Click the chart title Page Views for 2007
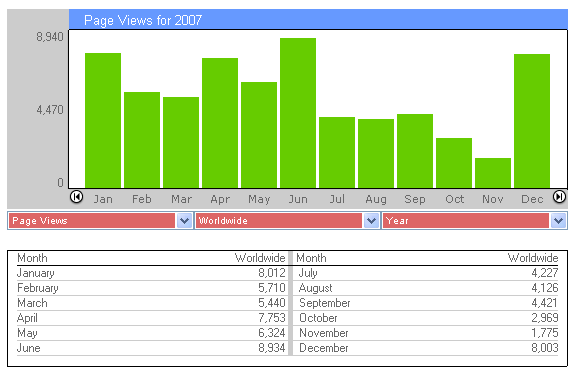 point(143,20)
